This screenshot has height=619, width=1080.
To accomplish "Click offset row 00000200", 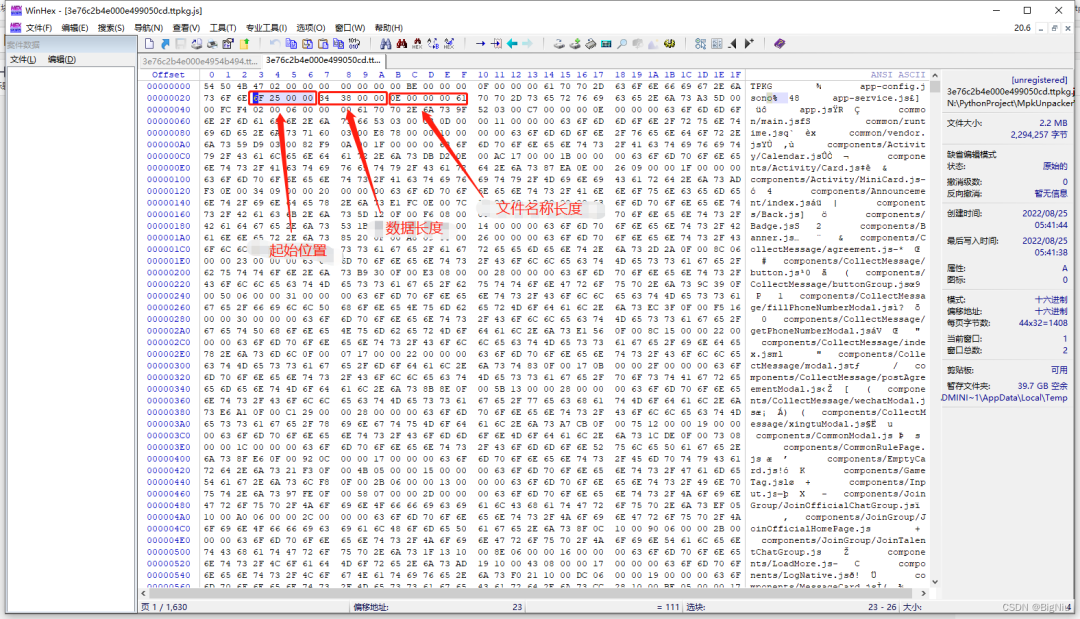I will [168, 272].
